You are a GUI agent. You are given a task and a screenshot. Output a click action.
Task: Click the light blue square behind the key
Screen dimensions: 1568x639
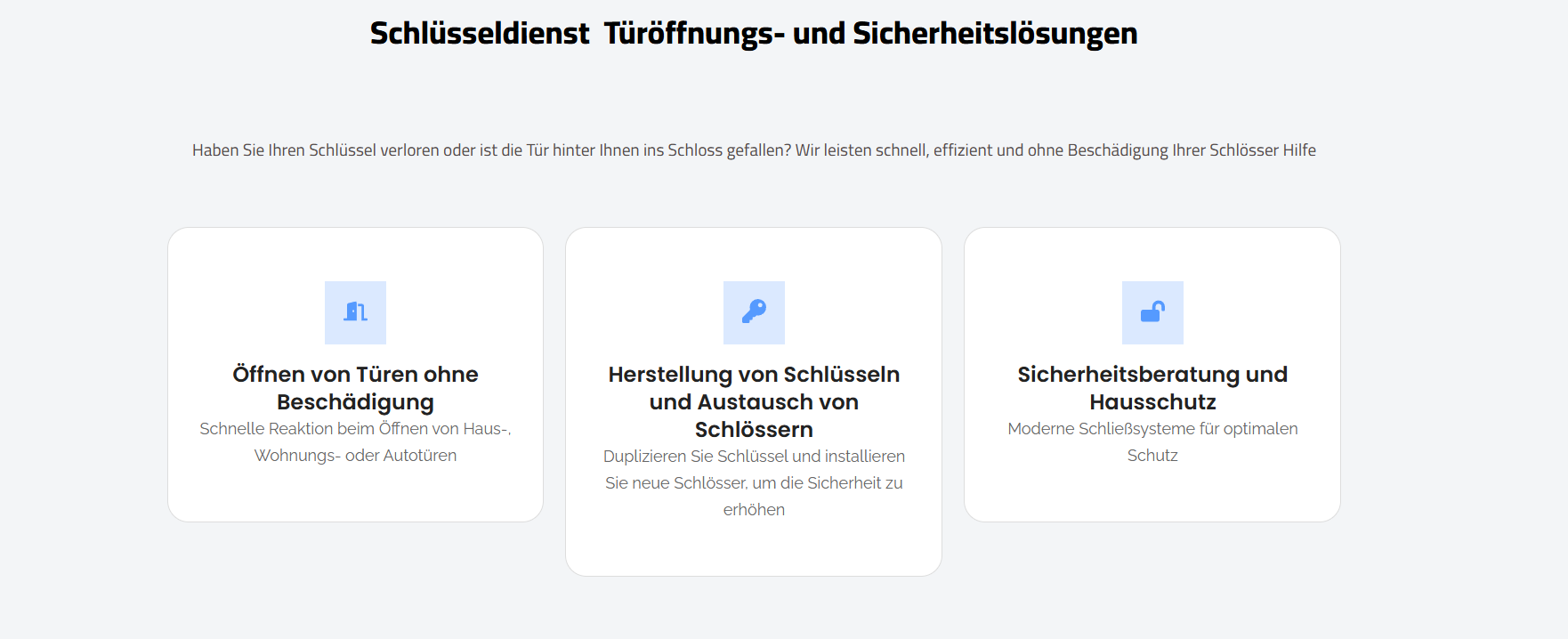click(754, 312)
